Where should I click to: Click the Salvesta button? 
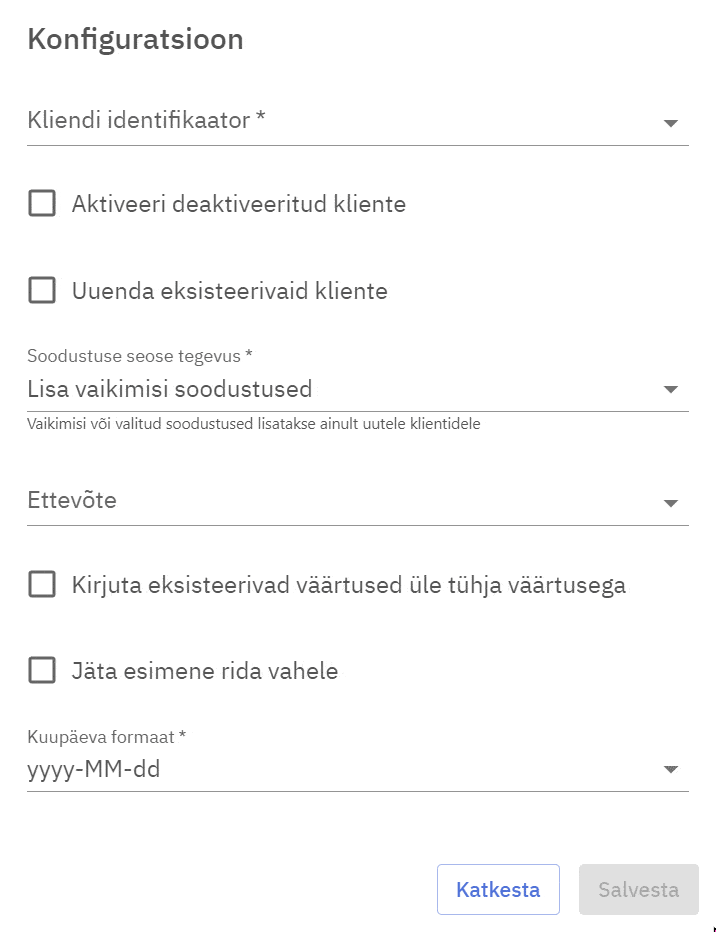click(638, 889)
